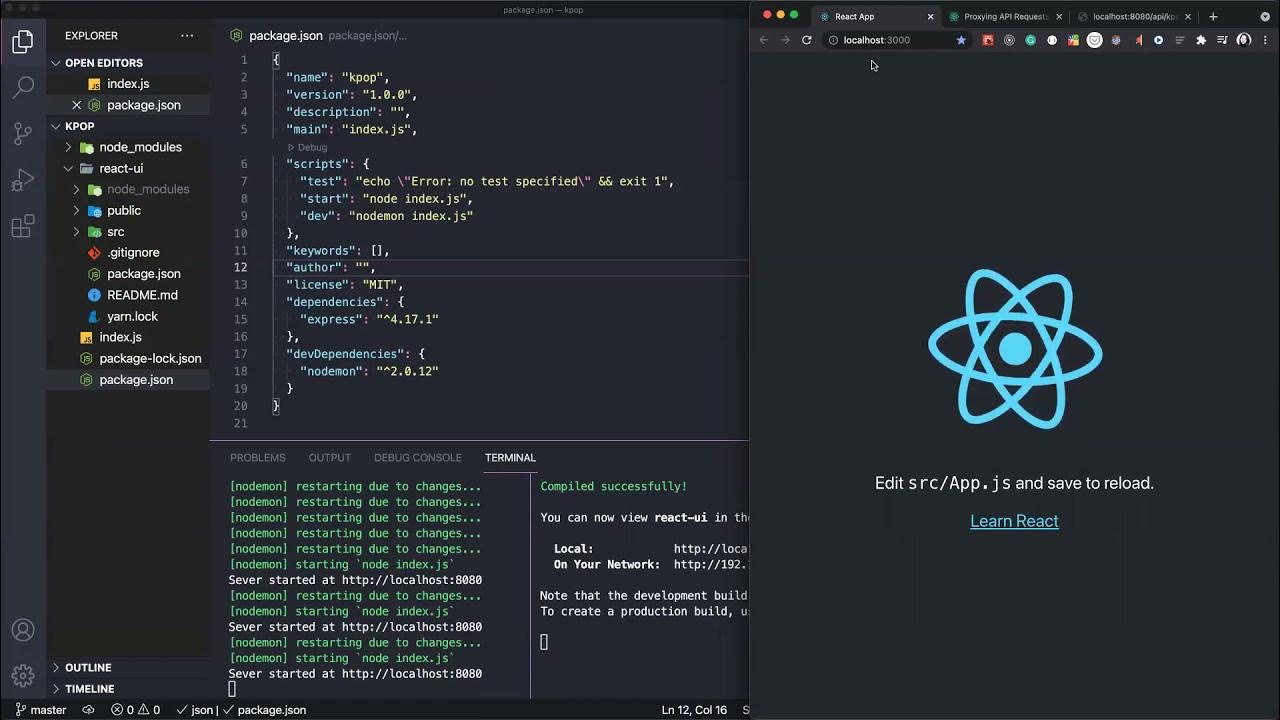
Task: Collapse the react-ui folder
Action: [68, 168]
